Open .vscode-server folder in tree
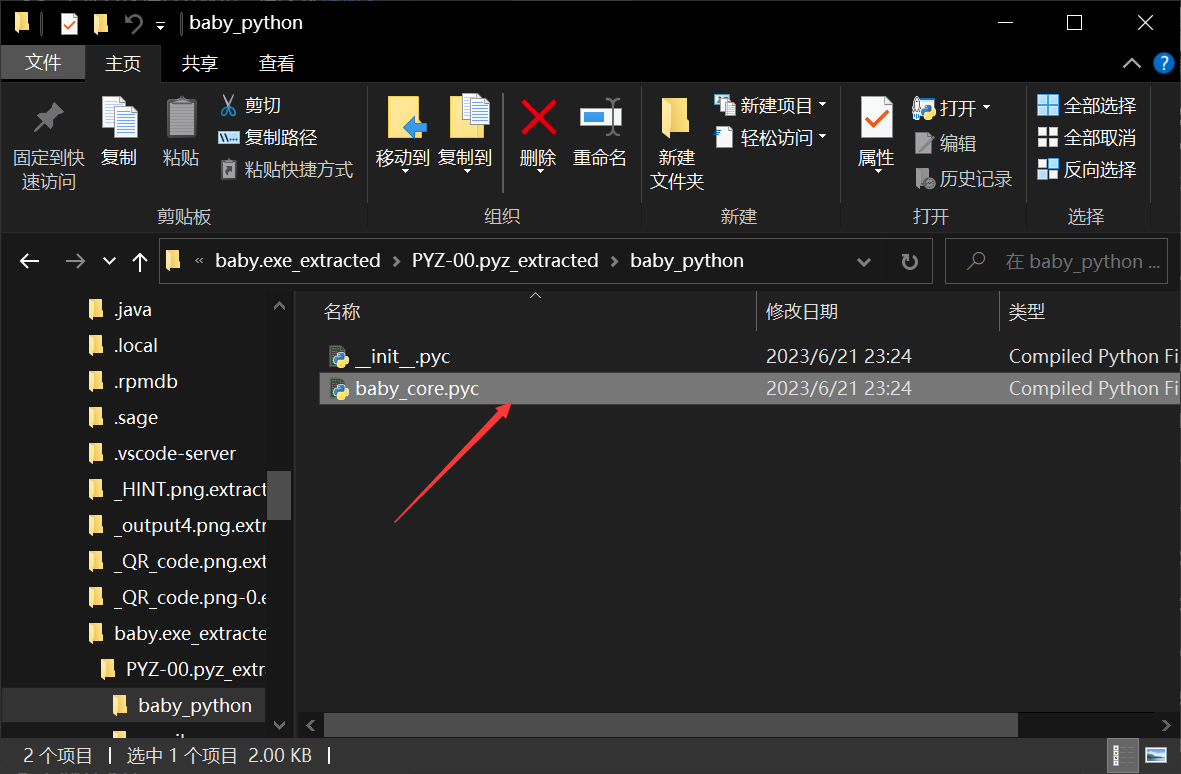Image resolution: width=1181 pixels, height=774 pixels. (x=175, y=453)
